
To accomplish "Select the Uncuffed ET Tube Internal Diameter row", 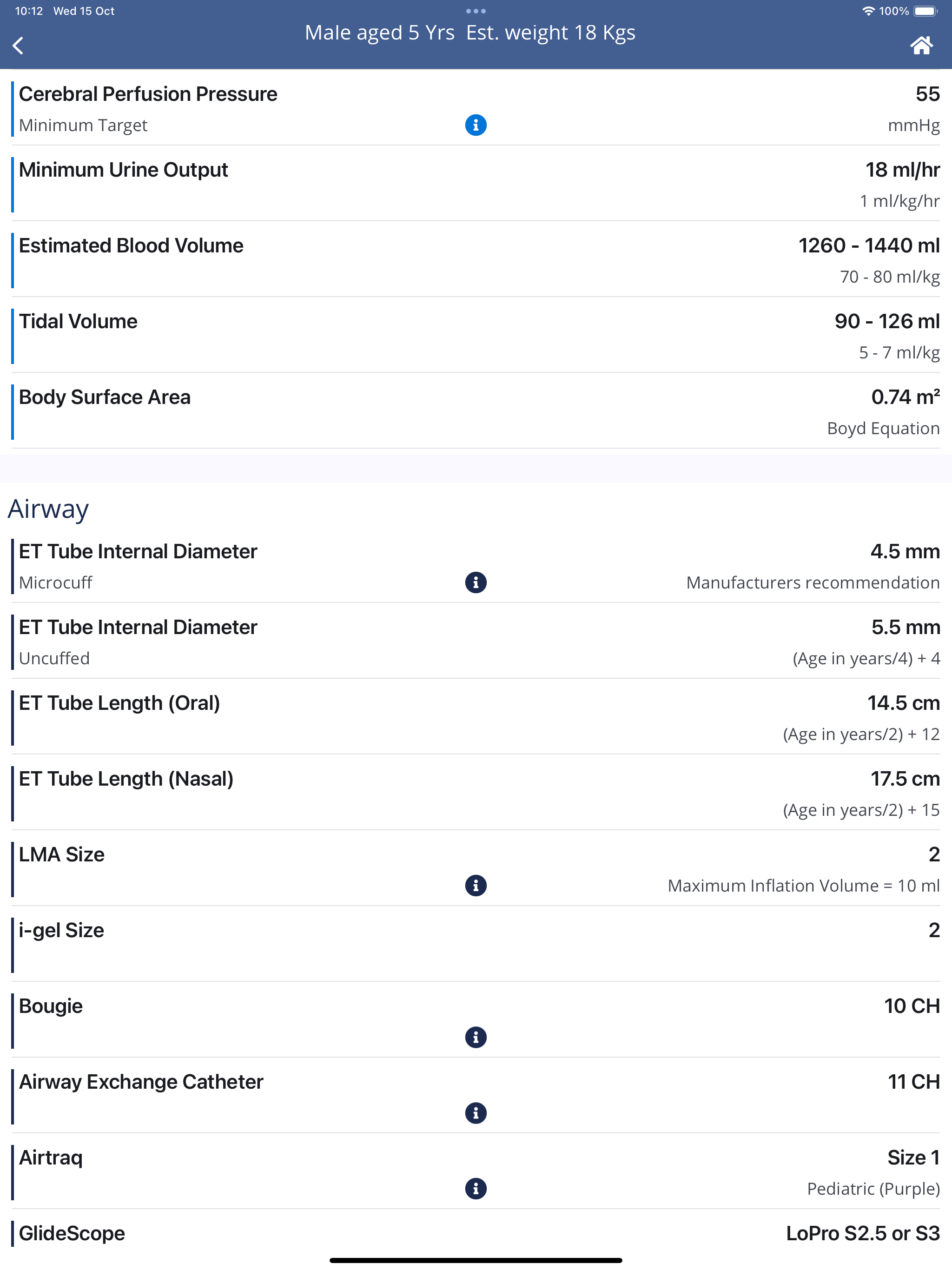I will pos(476,642).
